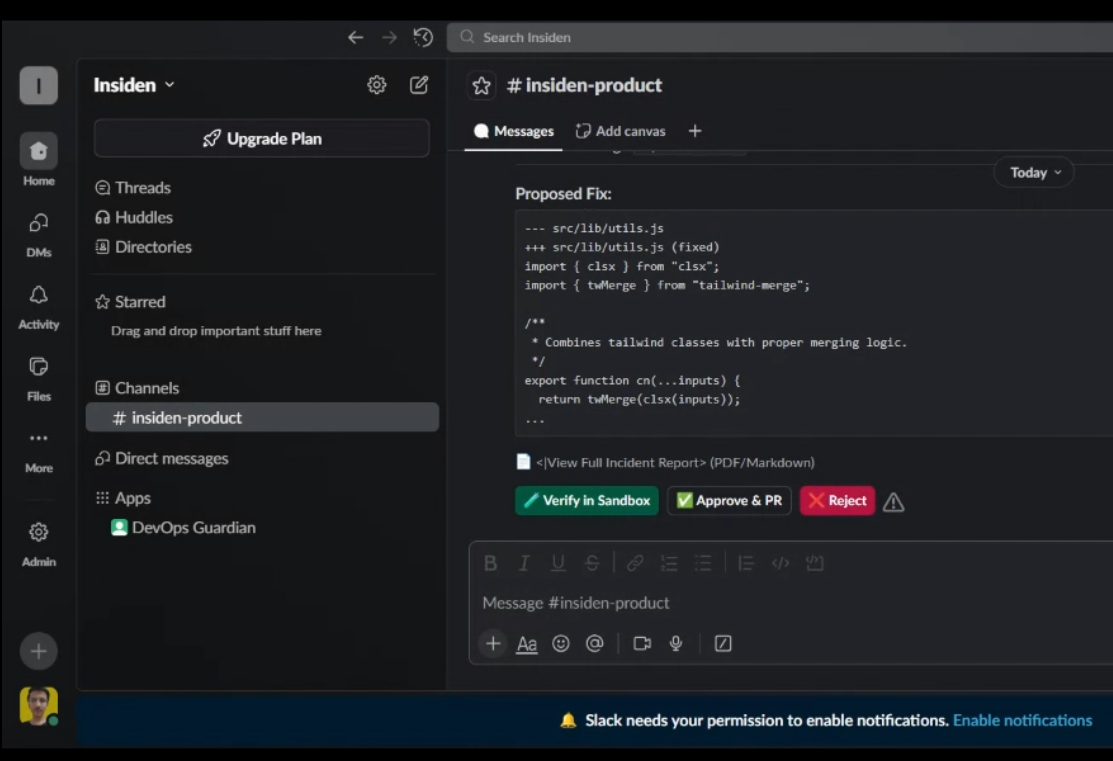Click the notification bell in banner
The width and height of the screenshot is (1113, 761).
tap(568, 721)
